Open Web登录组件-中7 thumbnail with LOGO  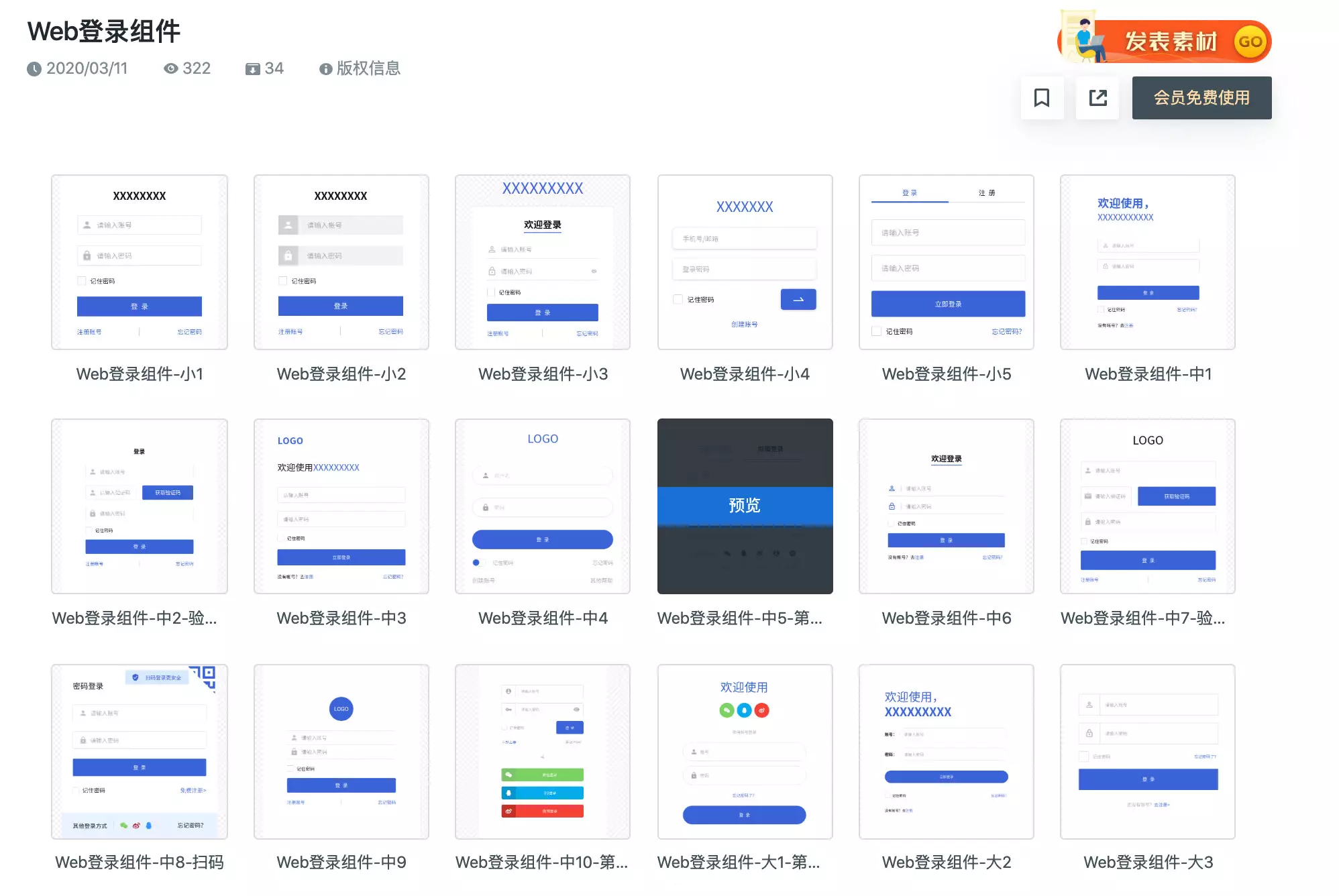[1147, 506]
